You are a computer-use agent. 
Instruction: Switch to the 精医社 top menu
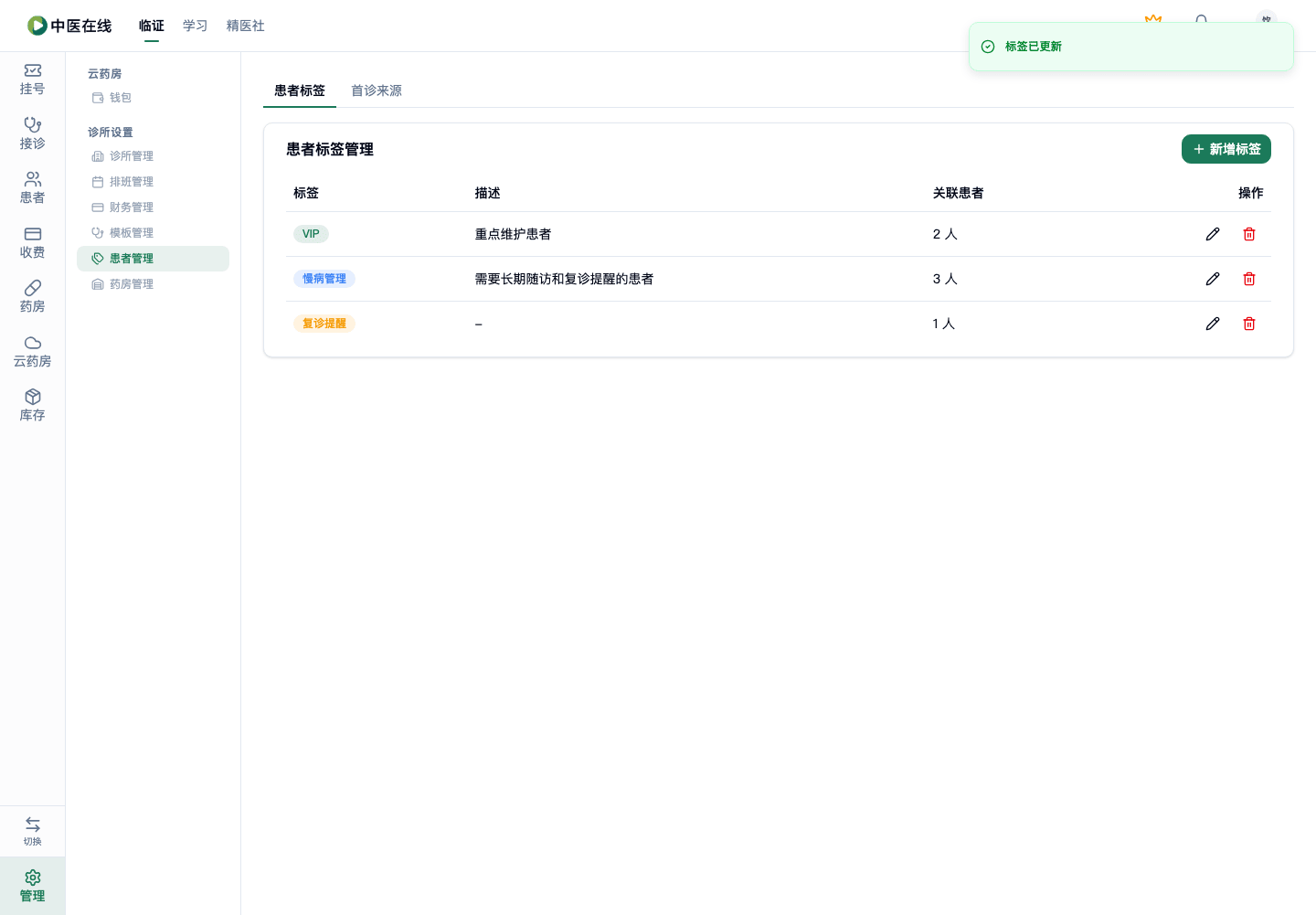tap(246, 26)
